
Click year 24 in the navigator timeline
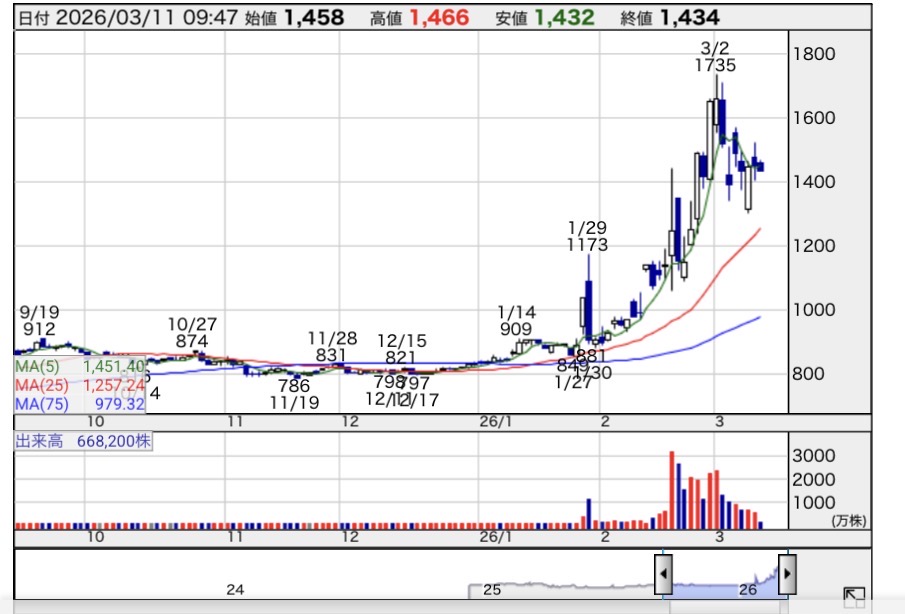[x=235, y=590]
